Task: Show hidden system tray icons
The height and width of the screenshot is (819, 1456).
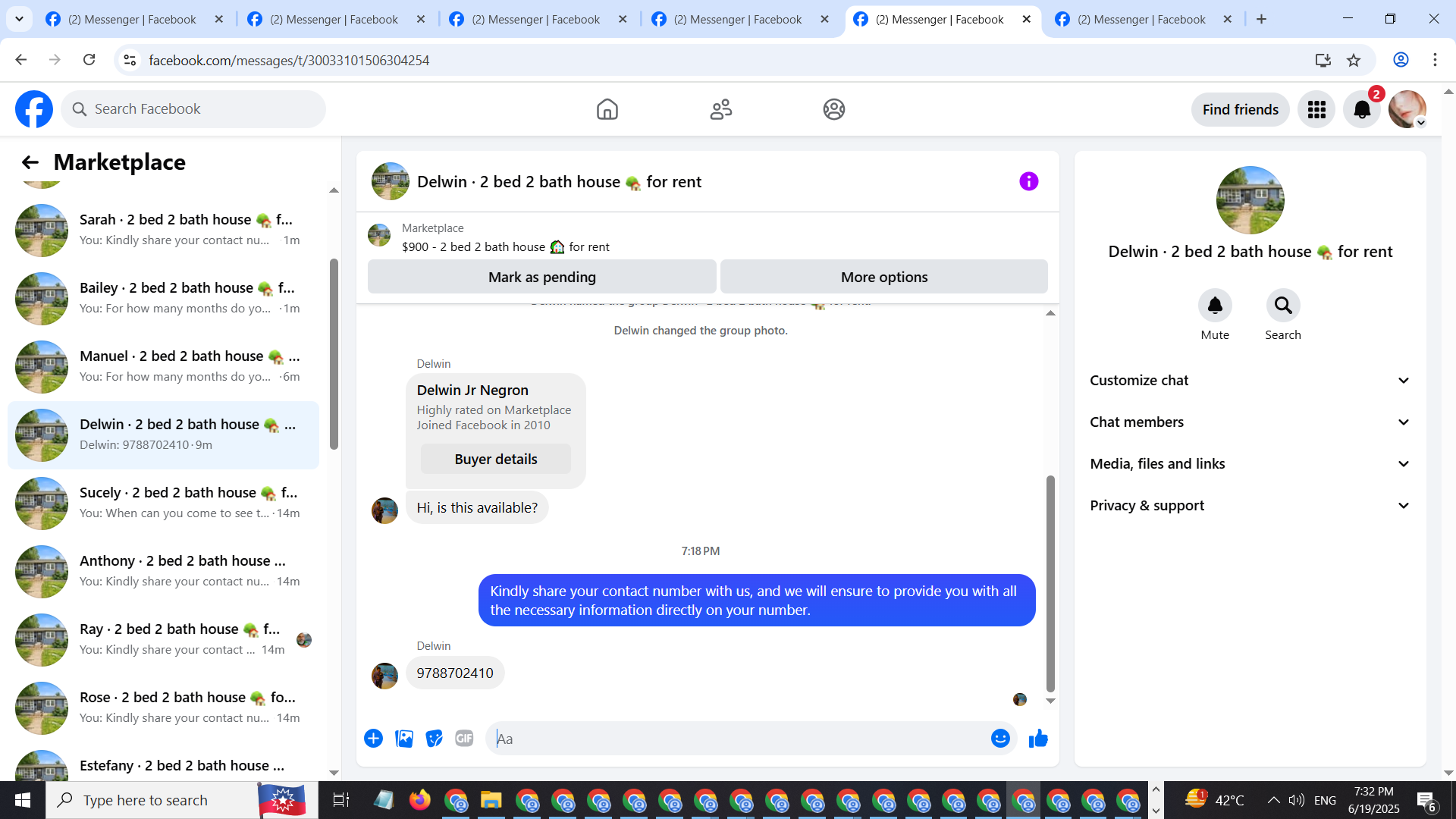Action: coord(1274,800)
